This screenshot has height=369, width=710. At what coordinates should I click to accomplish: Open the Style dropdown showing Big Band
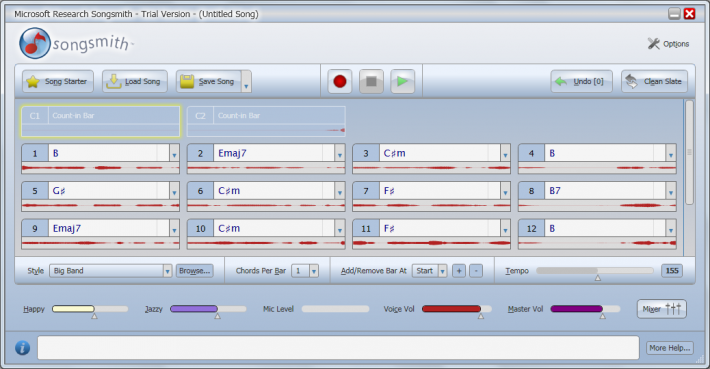coord(110,271)
